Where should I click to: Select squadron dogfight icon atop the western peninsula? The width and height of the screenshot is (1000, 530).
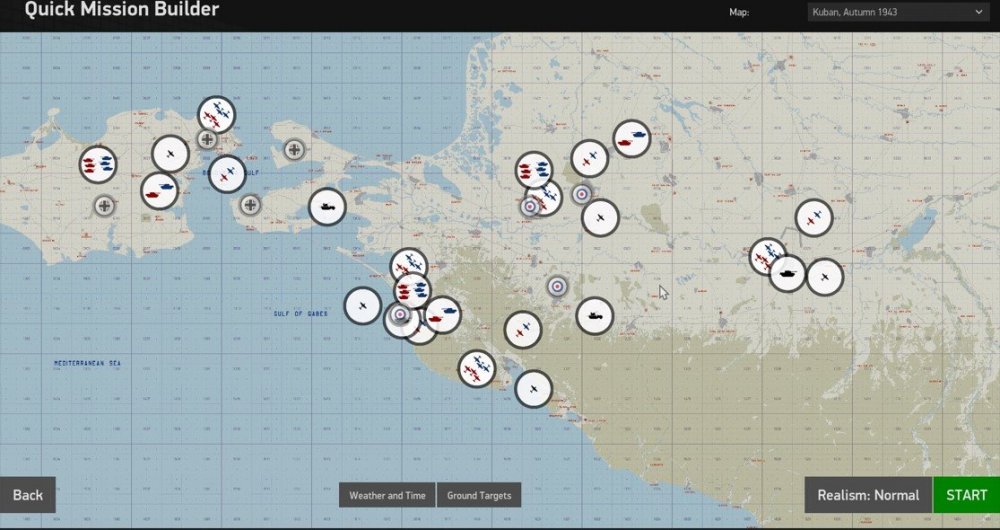(216, 115)
